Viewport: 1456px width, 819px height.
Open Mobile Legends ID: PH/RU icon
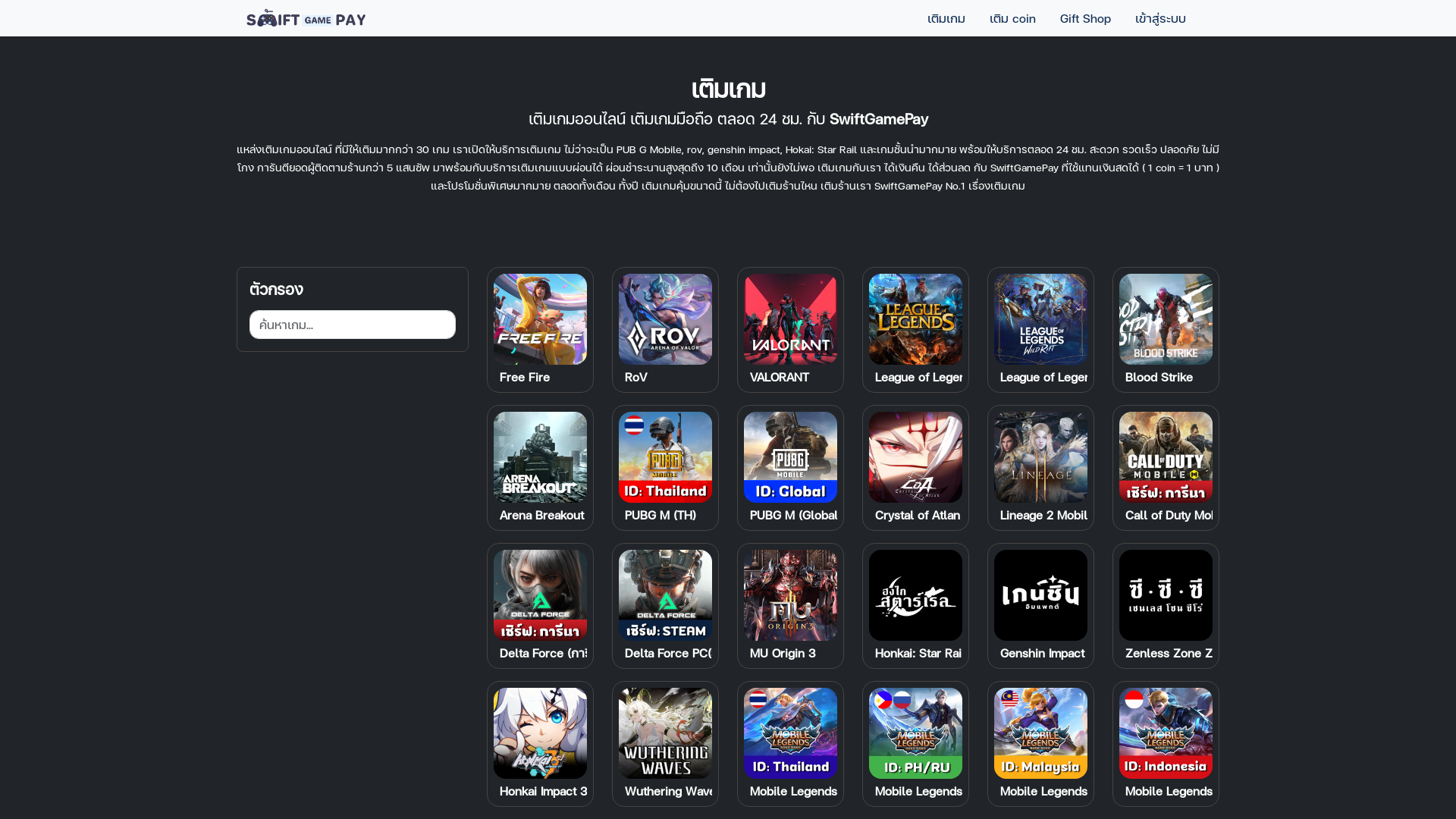(915, 733)
